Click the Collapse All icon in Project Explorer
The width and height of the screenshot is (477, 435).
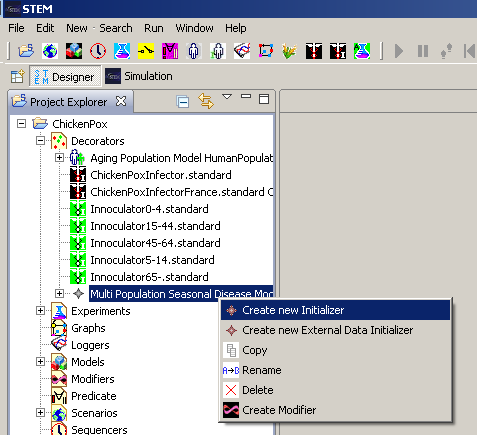(x=183, y=101)
